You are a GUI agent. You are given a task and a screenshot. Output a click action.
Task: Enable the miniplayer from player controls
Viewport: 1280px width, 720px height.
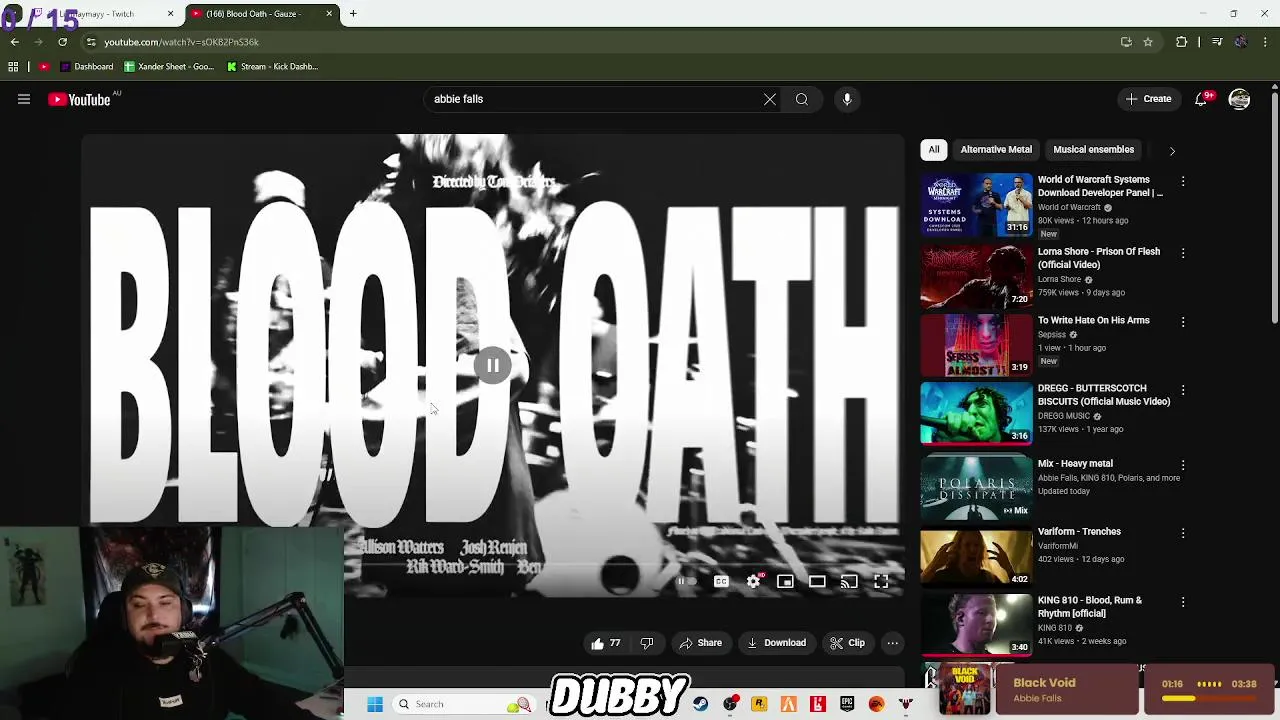[785, 581]
